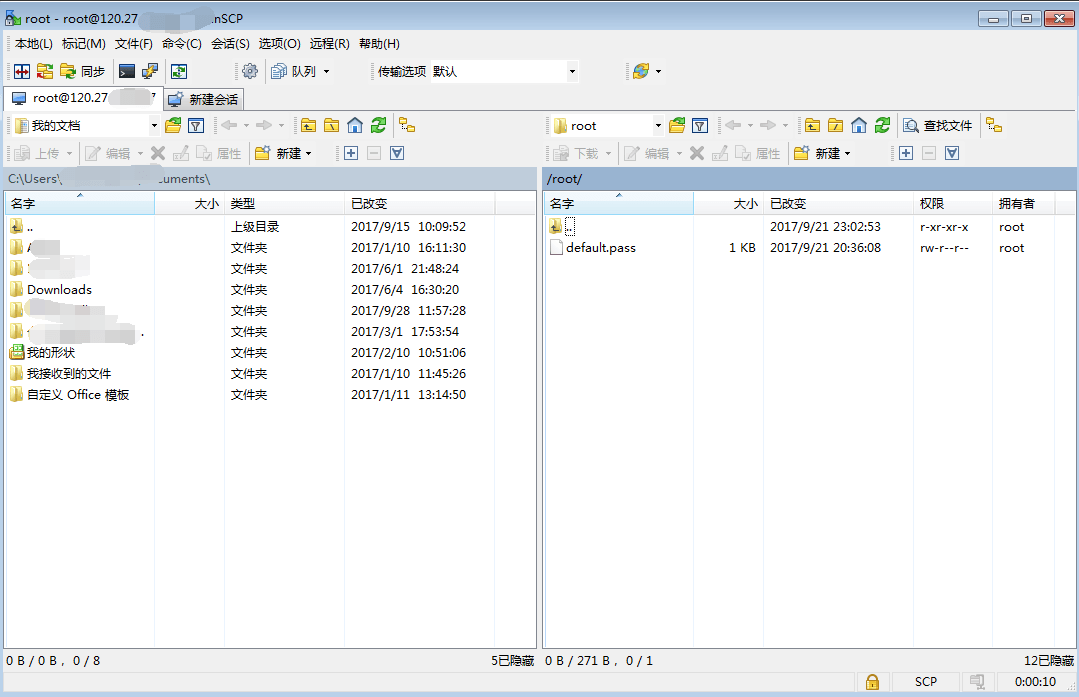Open the 帮助(H) menu
Screen dimensions: 1079x697
point(379,44)
